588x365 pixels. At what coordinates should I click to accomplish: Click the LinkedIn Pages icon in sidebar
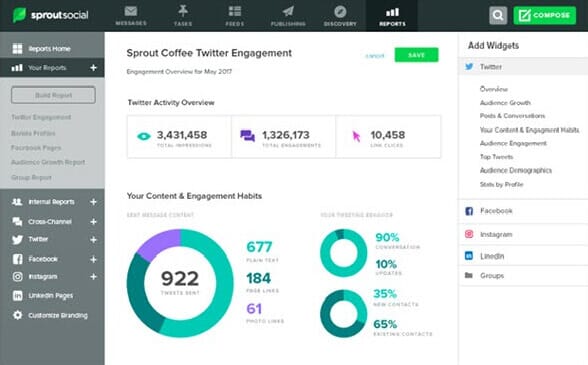point(17,296)
